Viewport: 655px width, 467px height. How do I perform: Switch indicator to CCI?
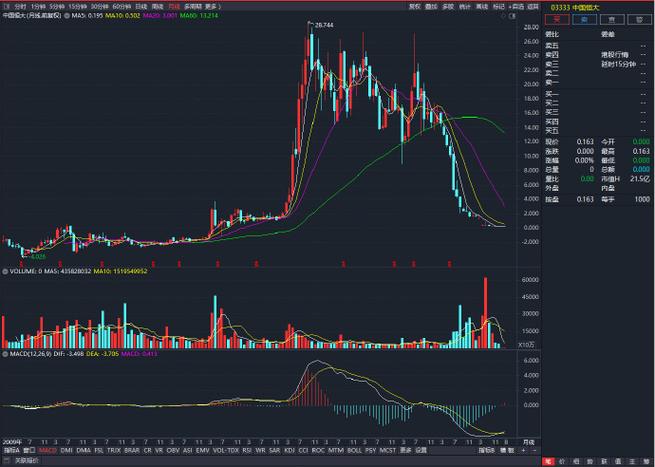click(x=303, y=450)
